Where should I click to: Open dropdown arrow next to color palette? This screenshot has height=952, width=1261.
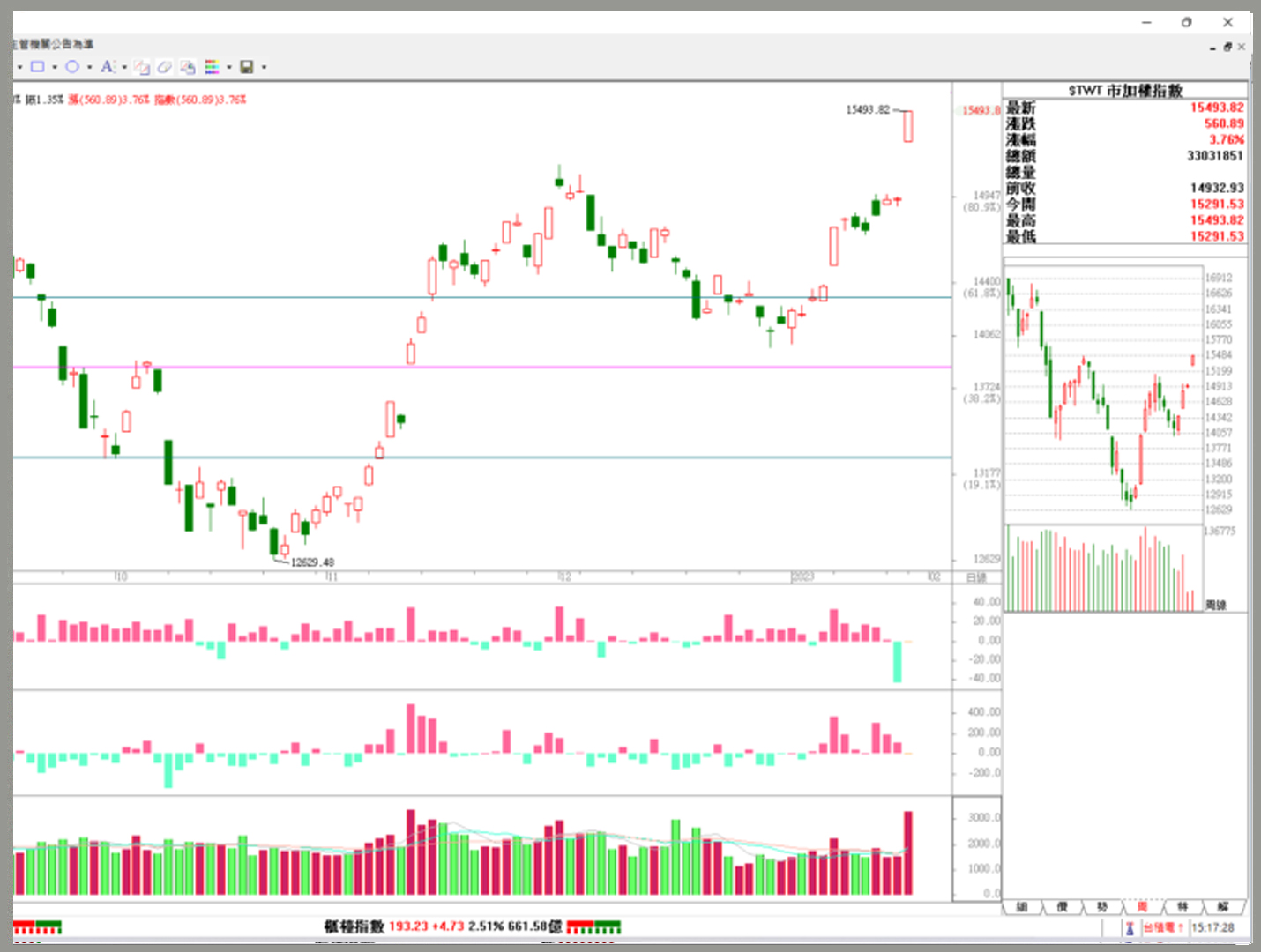[229, 67]
